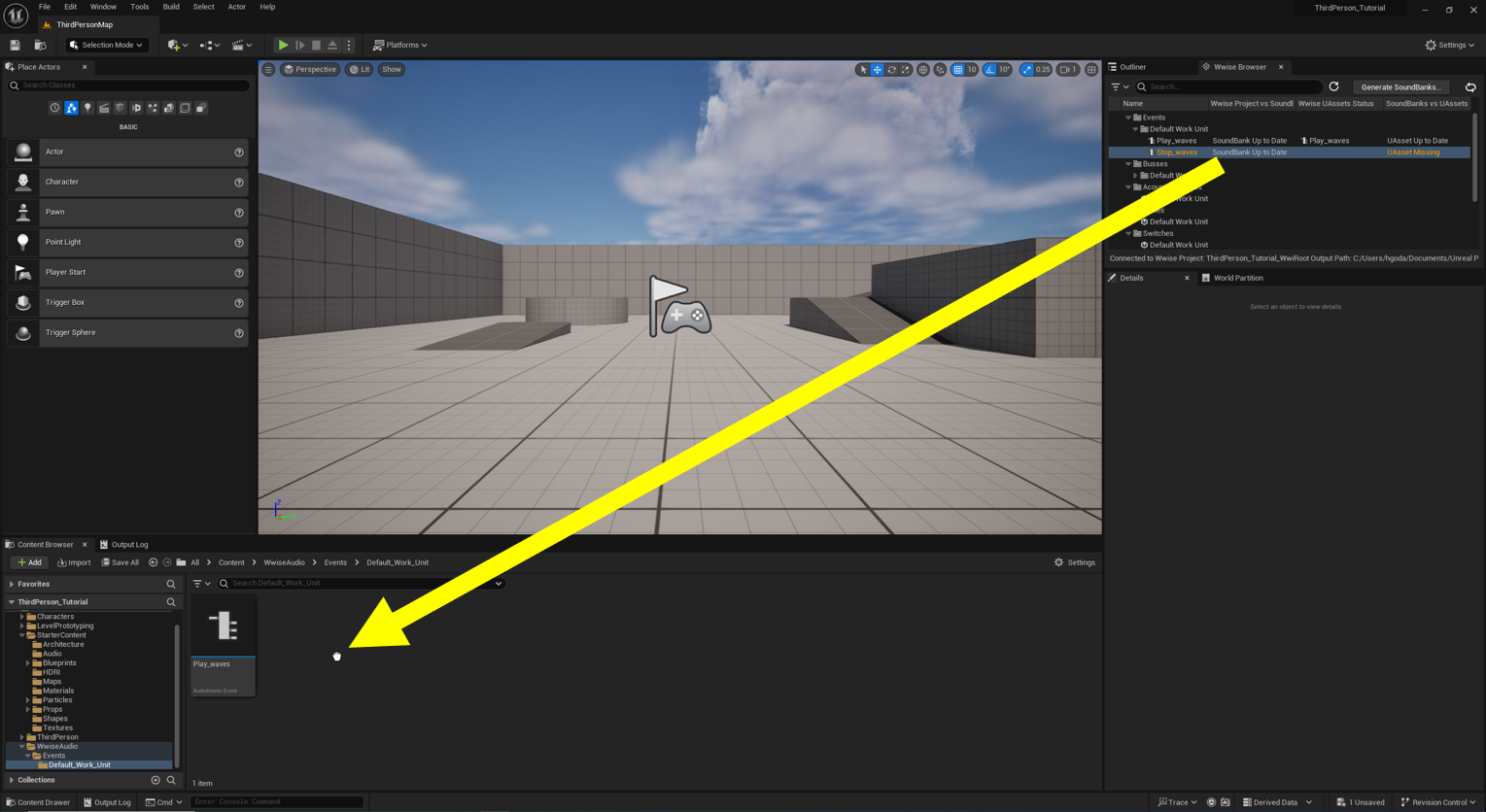Start Play In Editor with the green play icon

(x=283, y=45)
